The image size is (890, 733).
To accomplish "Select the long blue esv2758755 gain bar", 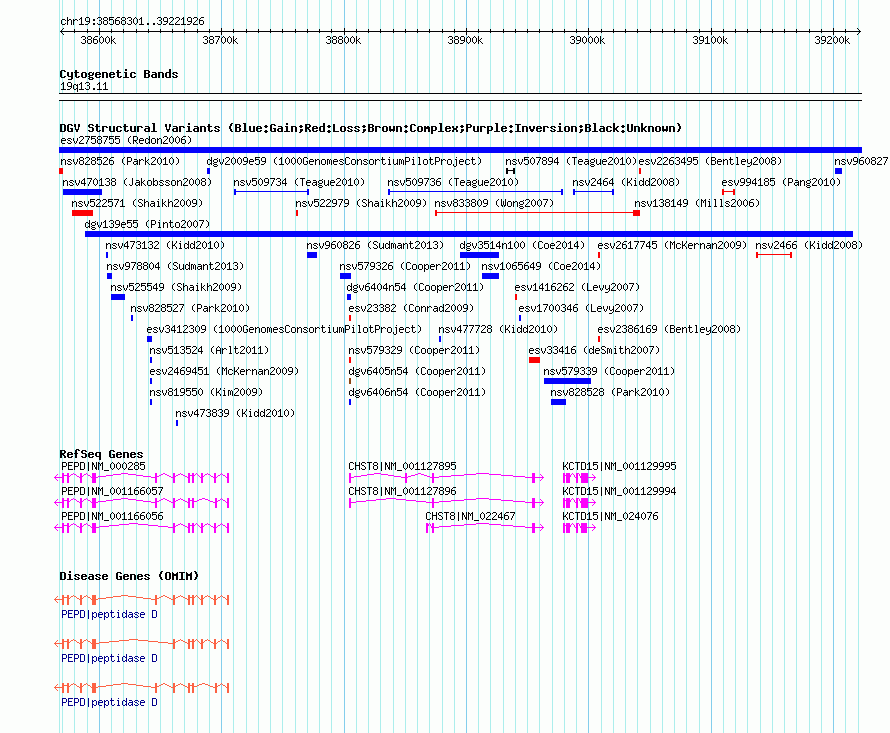I will (460, 150).
